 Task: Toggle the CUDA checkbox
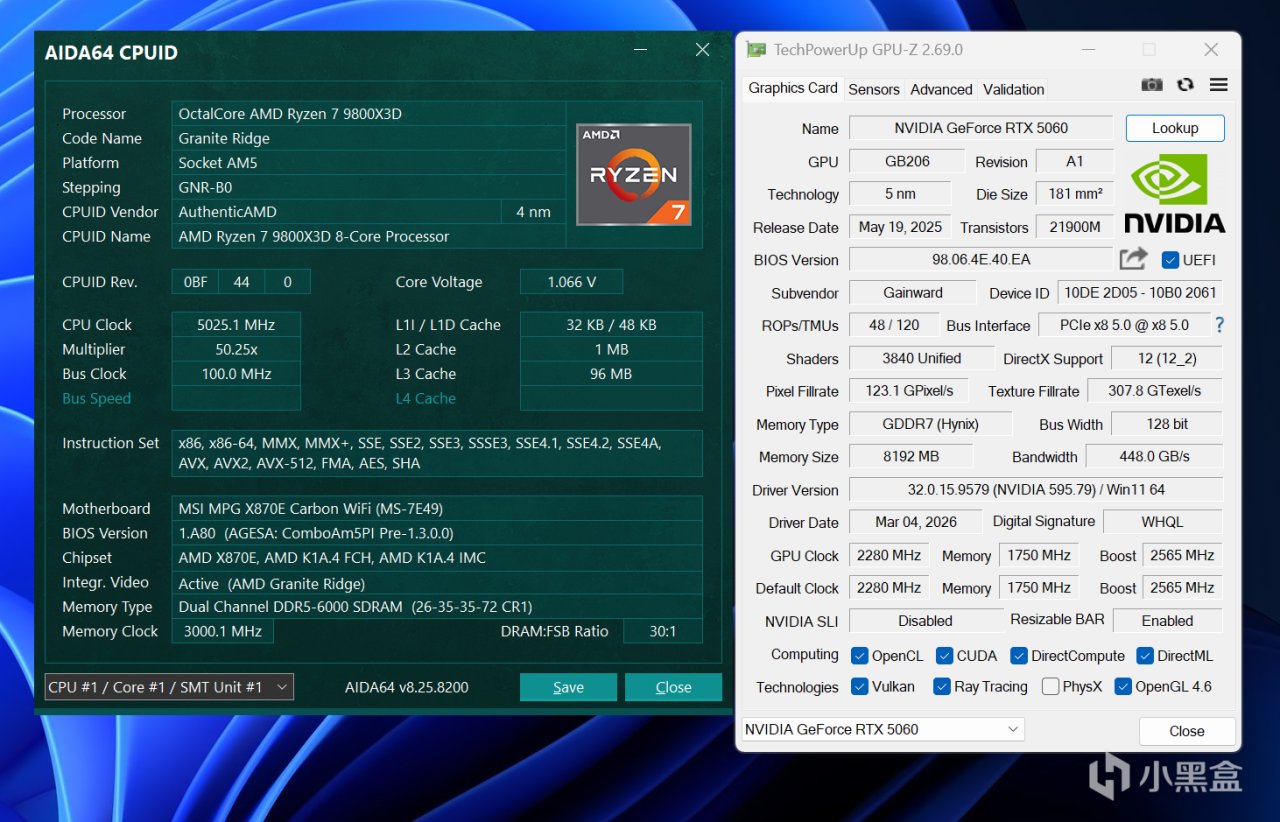[x=944, y=656]
